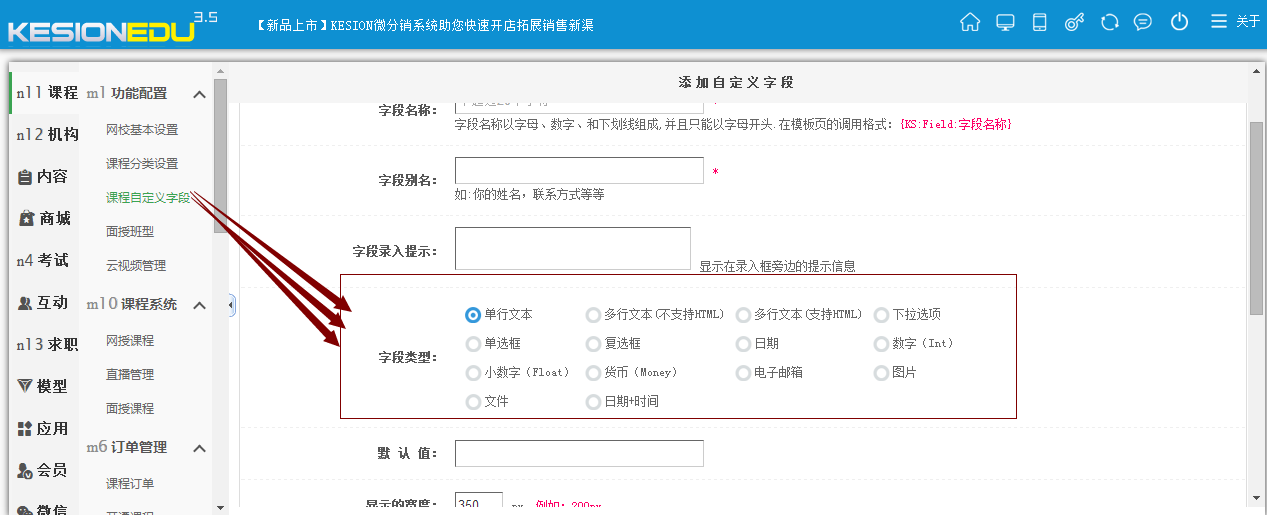Collapse the 功能配置 section
Screen dimensions: 1267x515
(x=199, y=94)
